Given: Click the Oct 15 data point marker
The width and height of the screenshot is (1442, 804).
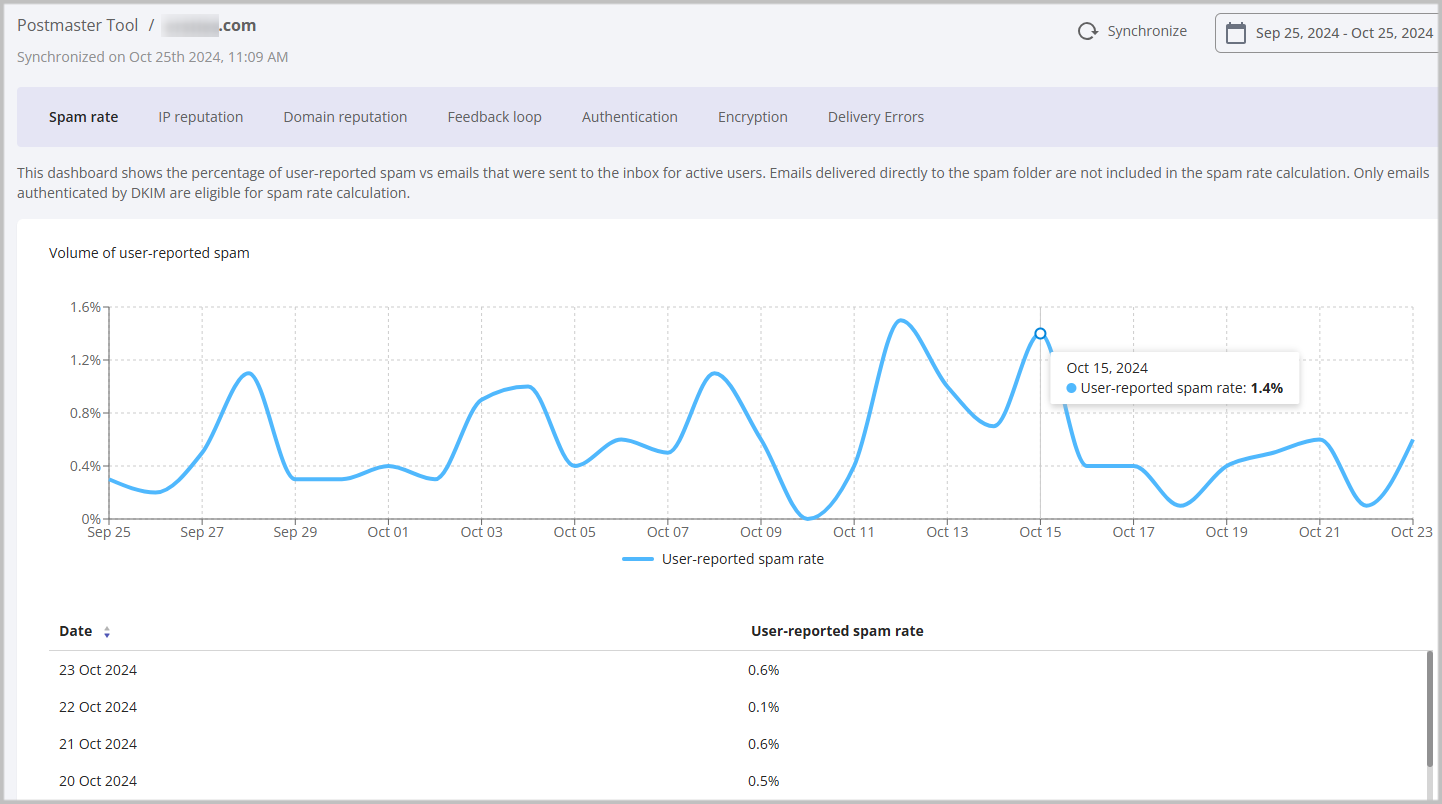Looking at the screenshot, I should [1040, 334].
